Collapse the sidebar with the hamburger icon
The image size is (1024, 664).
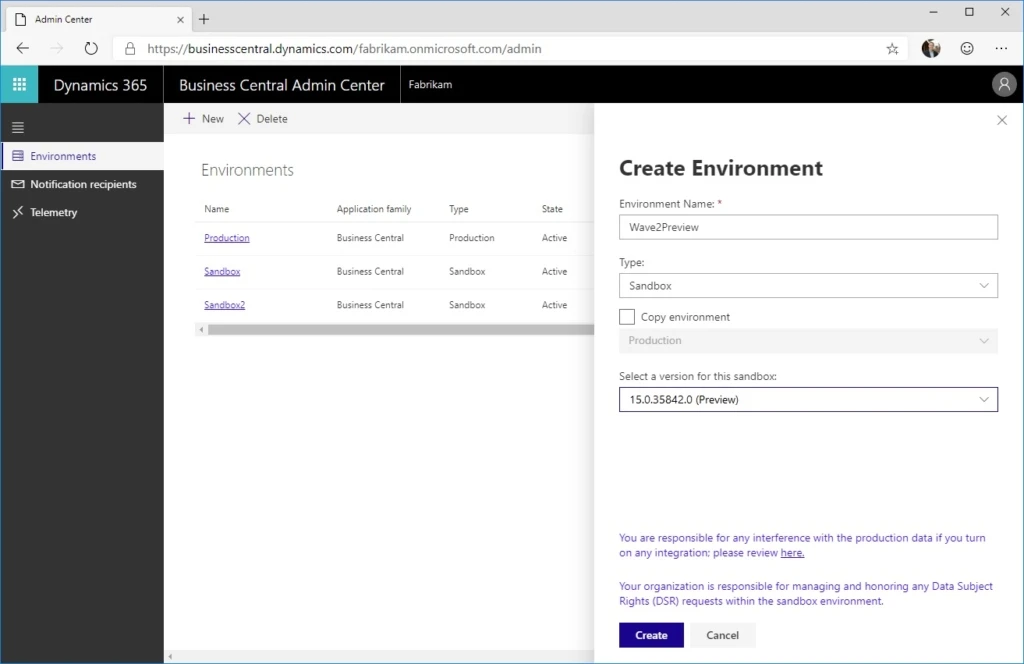17,127
